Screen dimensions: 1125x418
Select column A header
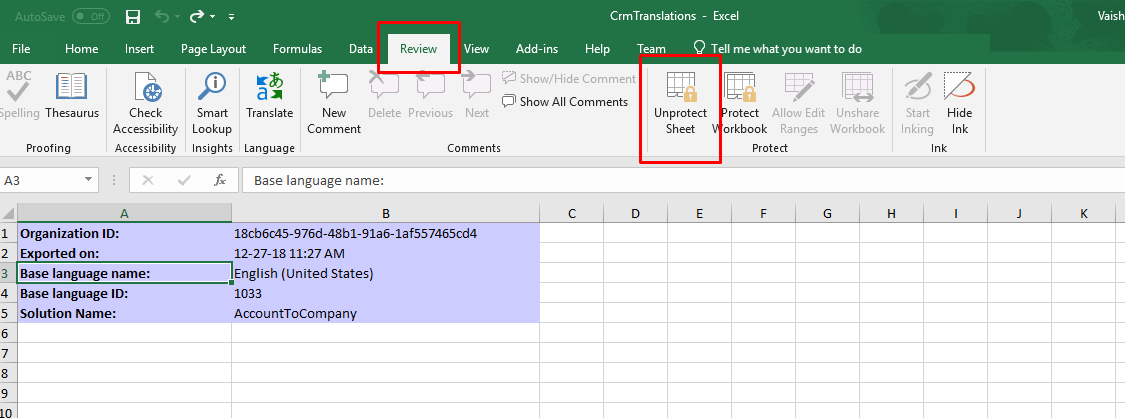(124, 213)
